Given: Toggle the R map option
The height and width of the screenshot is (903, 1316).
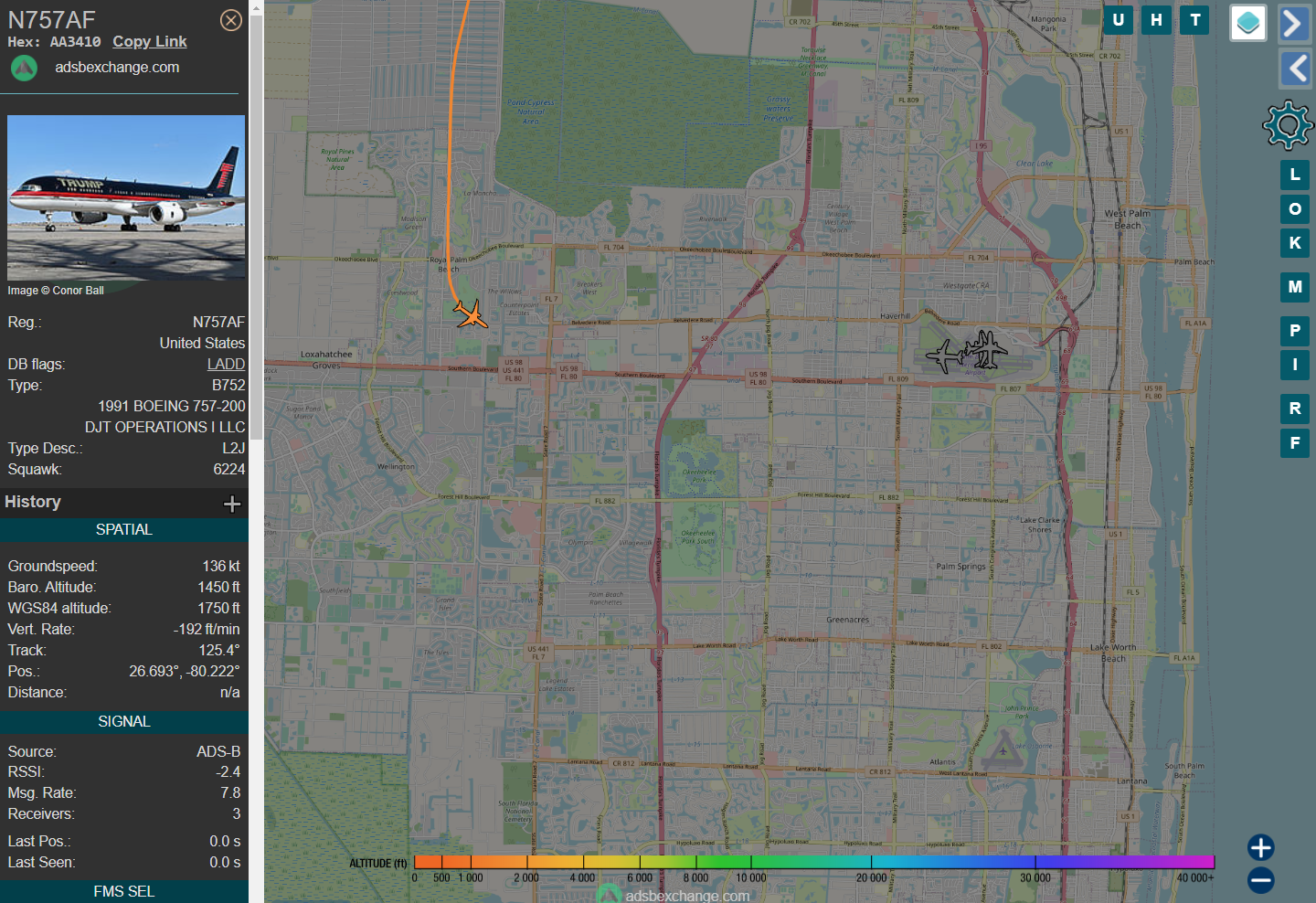Looking at the screenshot, I should click(1294, 409).
